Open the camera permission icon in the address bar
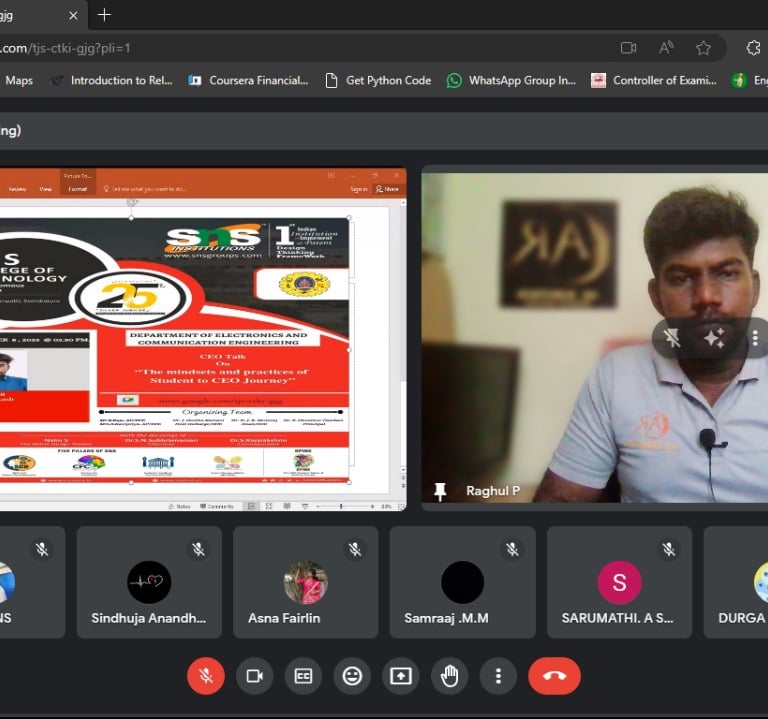 [x=628, y=48]
